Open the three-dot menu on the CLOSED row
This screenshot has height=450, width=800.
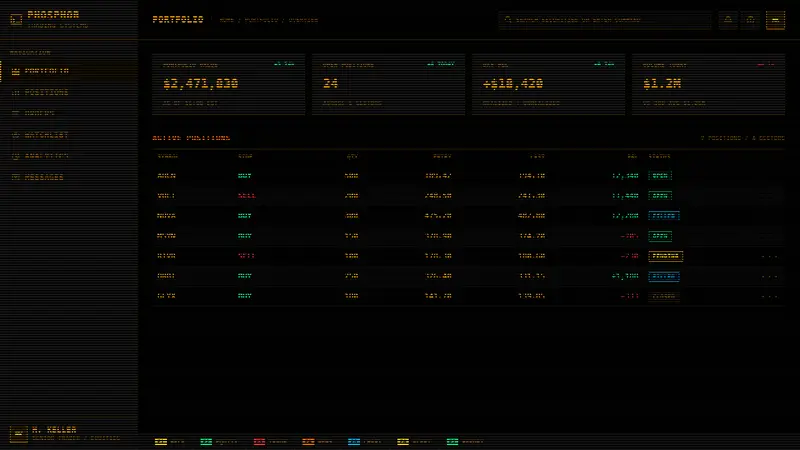pos(769,296)
